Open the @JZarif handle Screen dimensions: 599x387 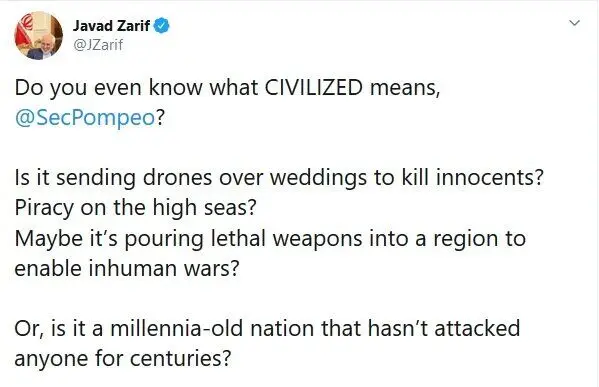pos(98,45)
